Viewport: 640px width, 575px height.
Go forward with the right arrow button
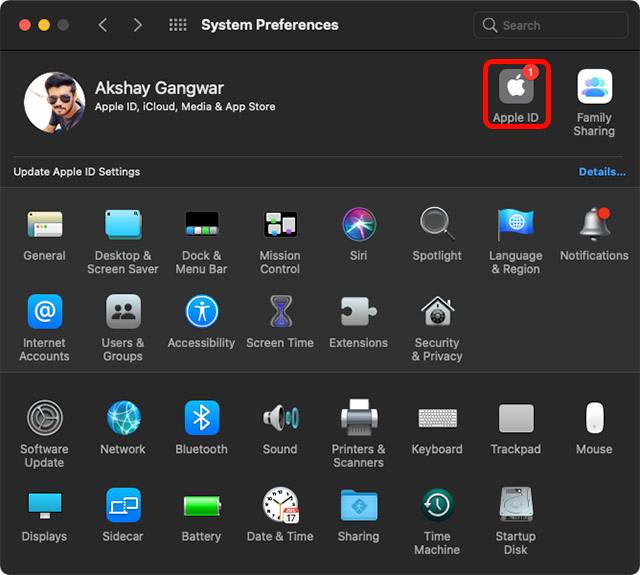138,25
